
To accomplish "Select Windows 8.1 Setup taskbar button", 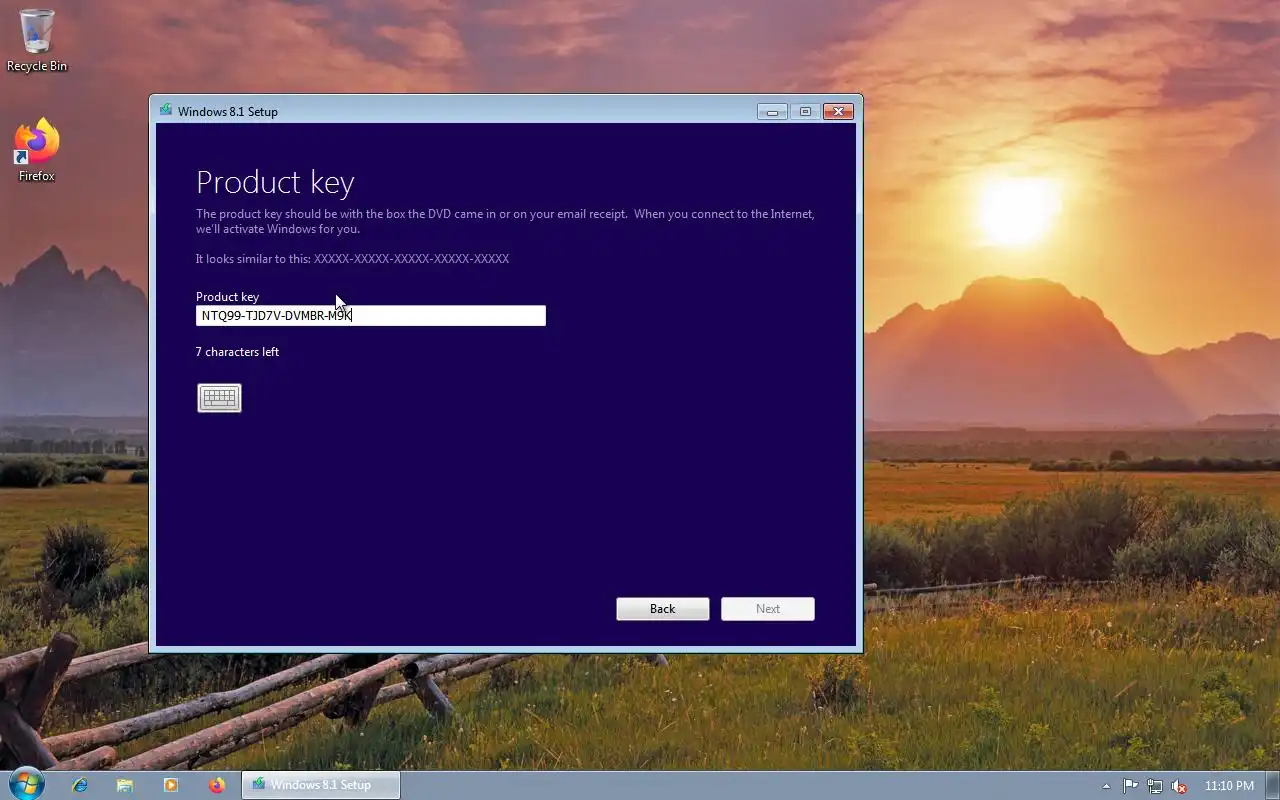I will tap(321, 785).
